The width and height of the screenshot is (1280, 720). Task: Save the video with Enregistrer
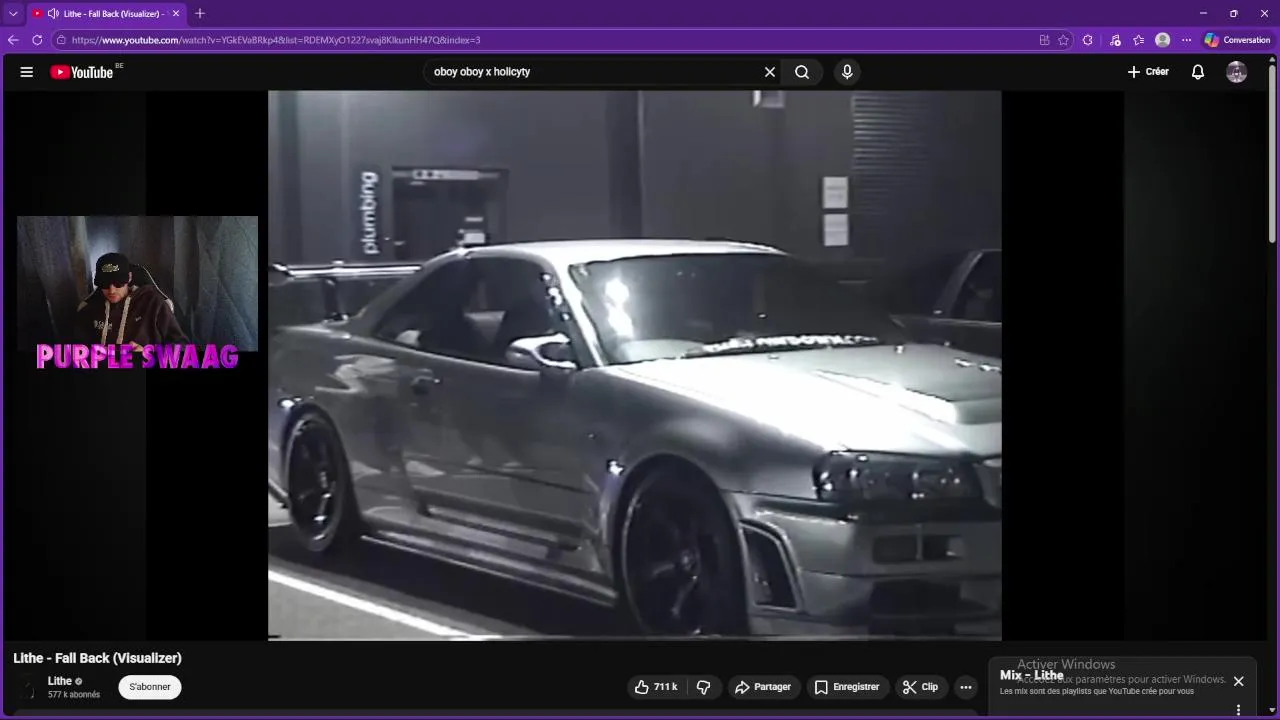847,687
